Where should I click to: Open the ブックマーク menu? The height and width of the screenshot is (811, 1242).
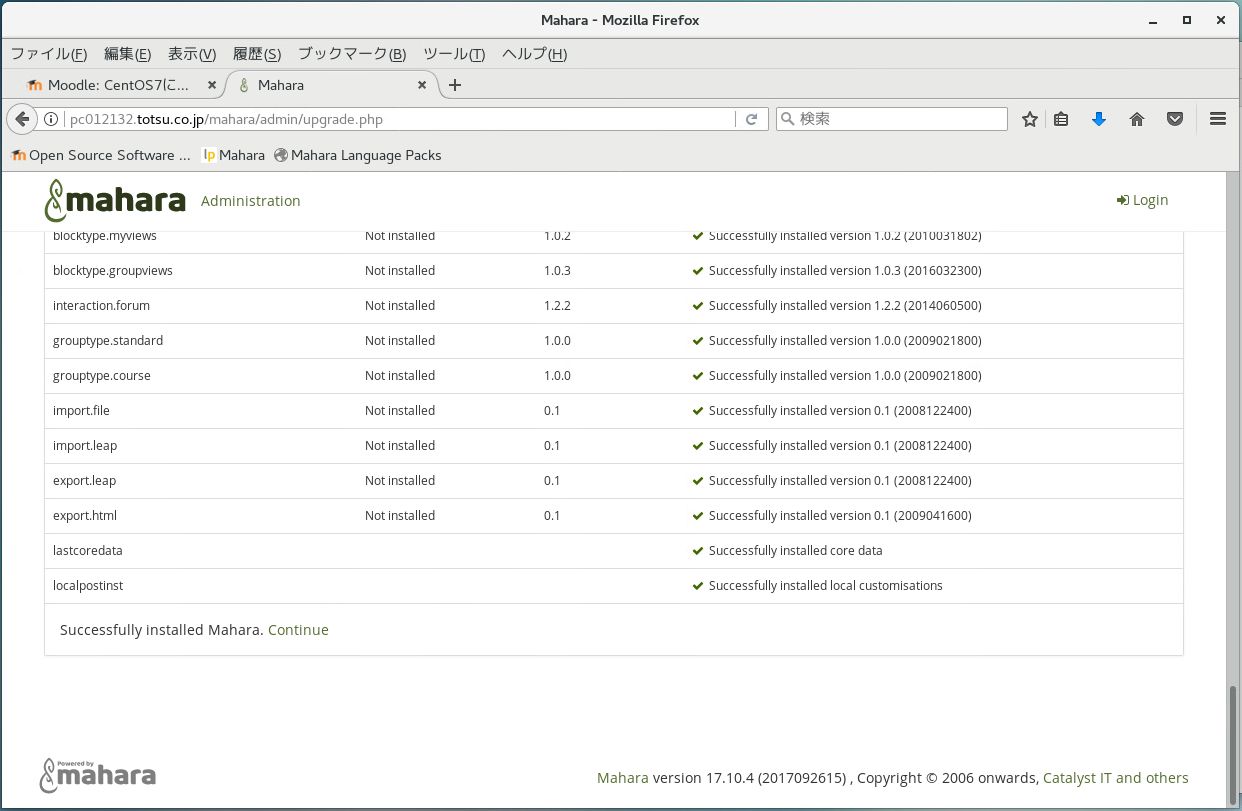tap(352, 54)
